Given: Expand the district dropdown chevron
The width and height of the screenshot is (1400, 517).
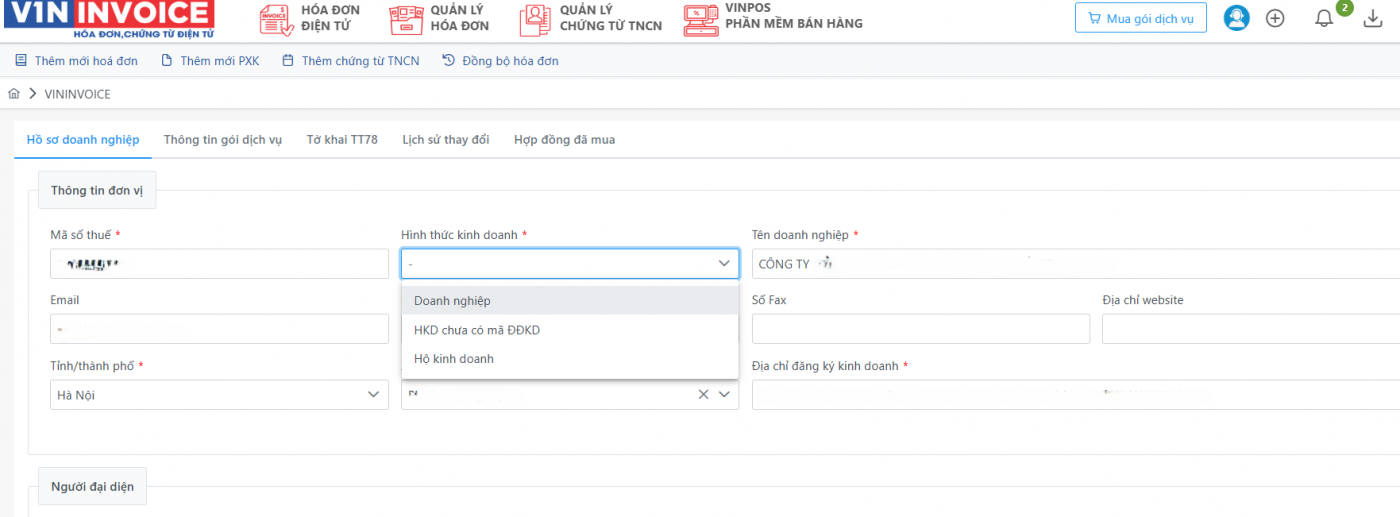Looking at the screenshot, I should coord(725,395).
